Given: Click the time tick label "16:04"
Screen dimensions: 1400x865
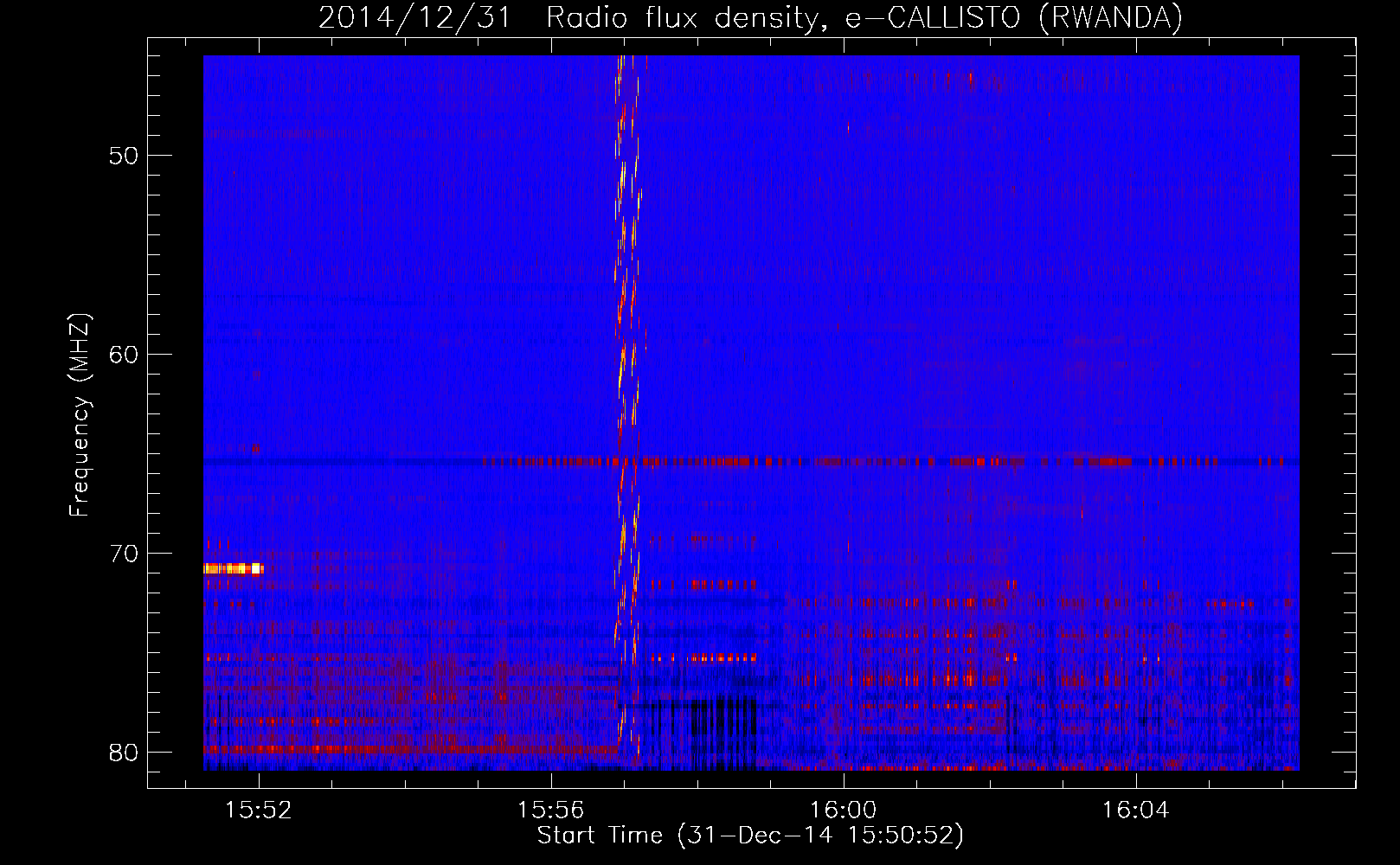Looking at the screenshot, I should point(1135,811).
